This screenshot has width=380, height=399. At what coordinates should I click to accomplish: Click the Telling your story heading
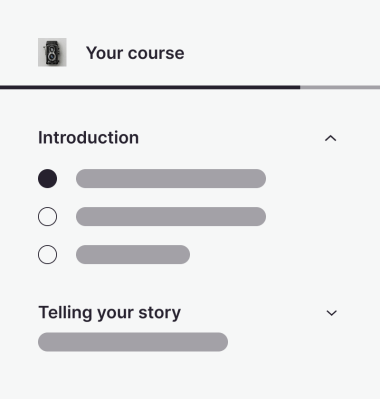coord(110,313)
